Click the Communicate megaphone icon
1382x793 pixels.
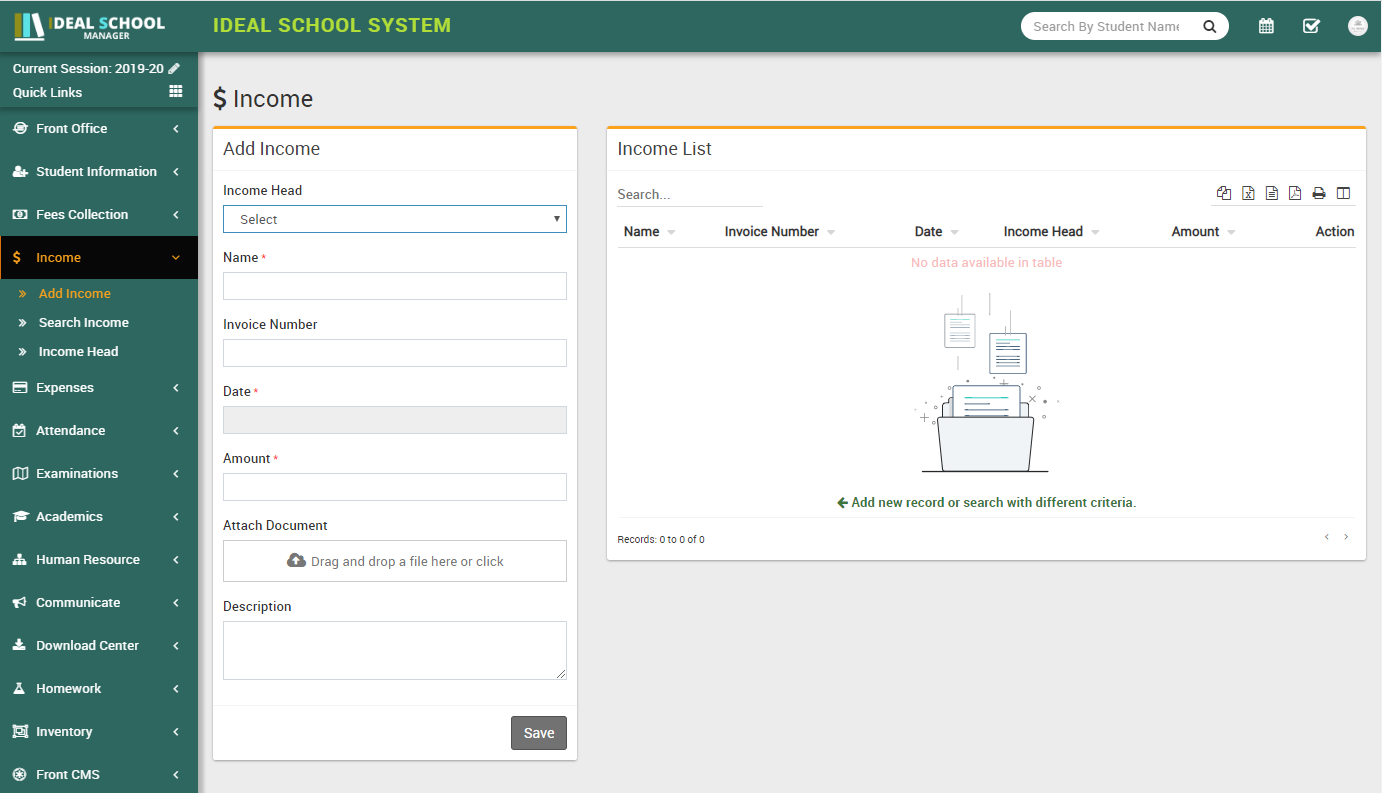[x=20, y=602]
